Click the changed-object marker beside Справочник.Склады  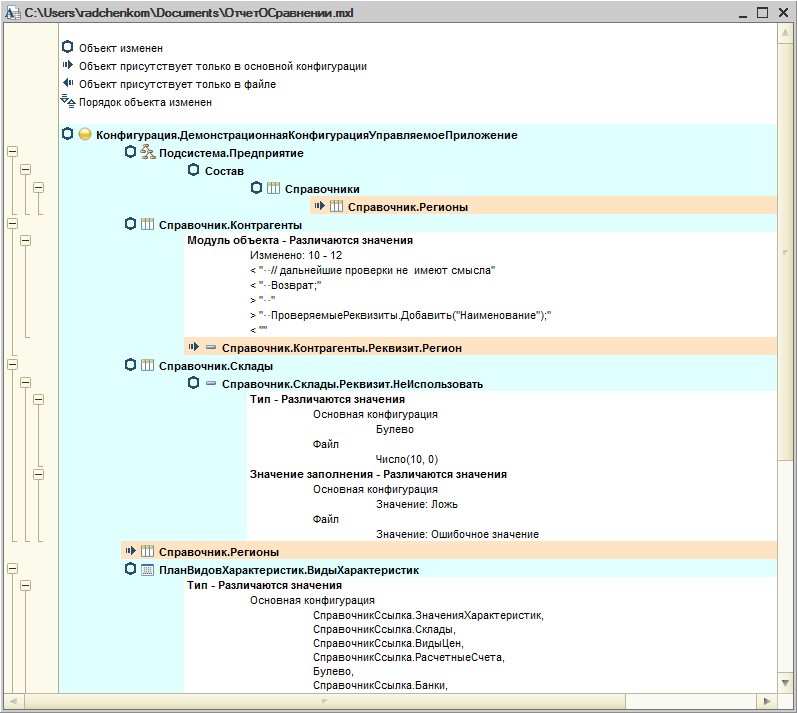point(131,365)
